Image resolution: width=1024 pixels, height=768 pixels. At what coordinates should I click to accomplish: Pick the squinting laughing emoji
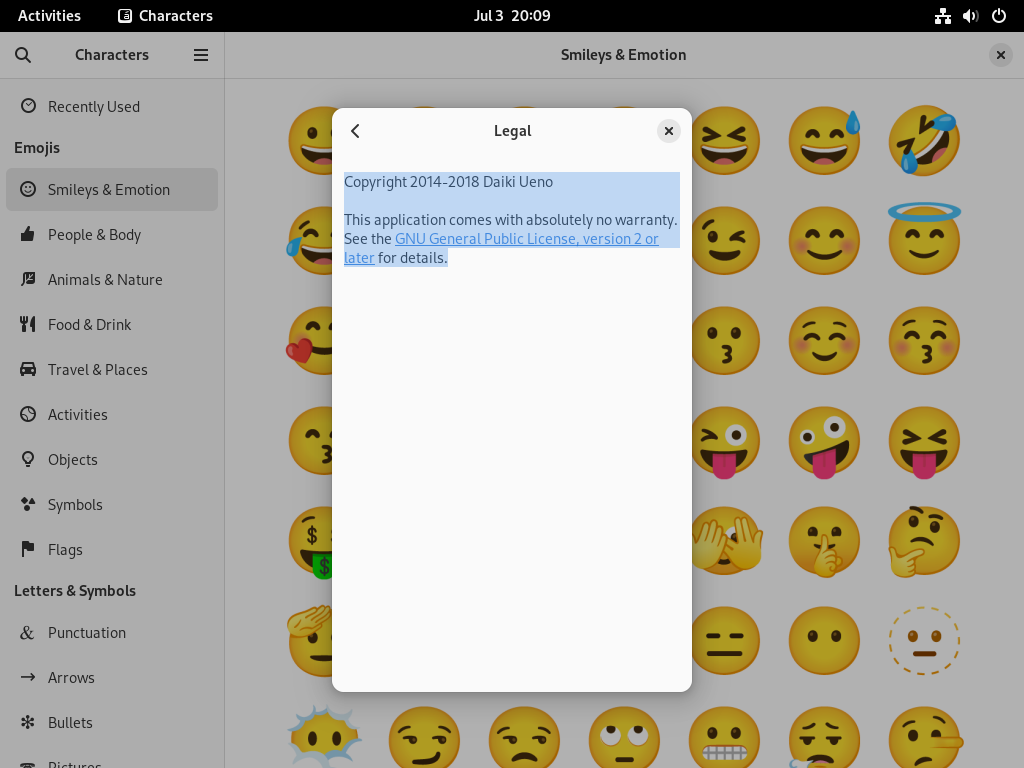tap(725, 141)
